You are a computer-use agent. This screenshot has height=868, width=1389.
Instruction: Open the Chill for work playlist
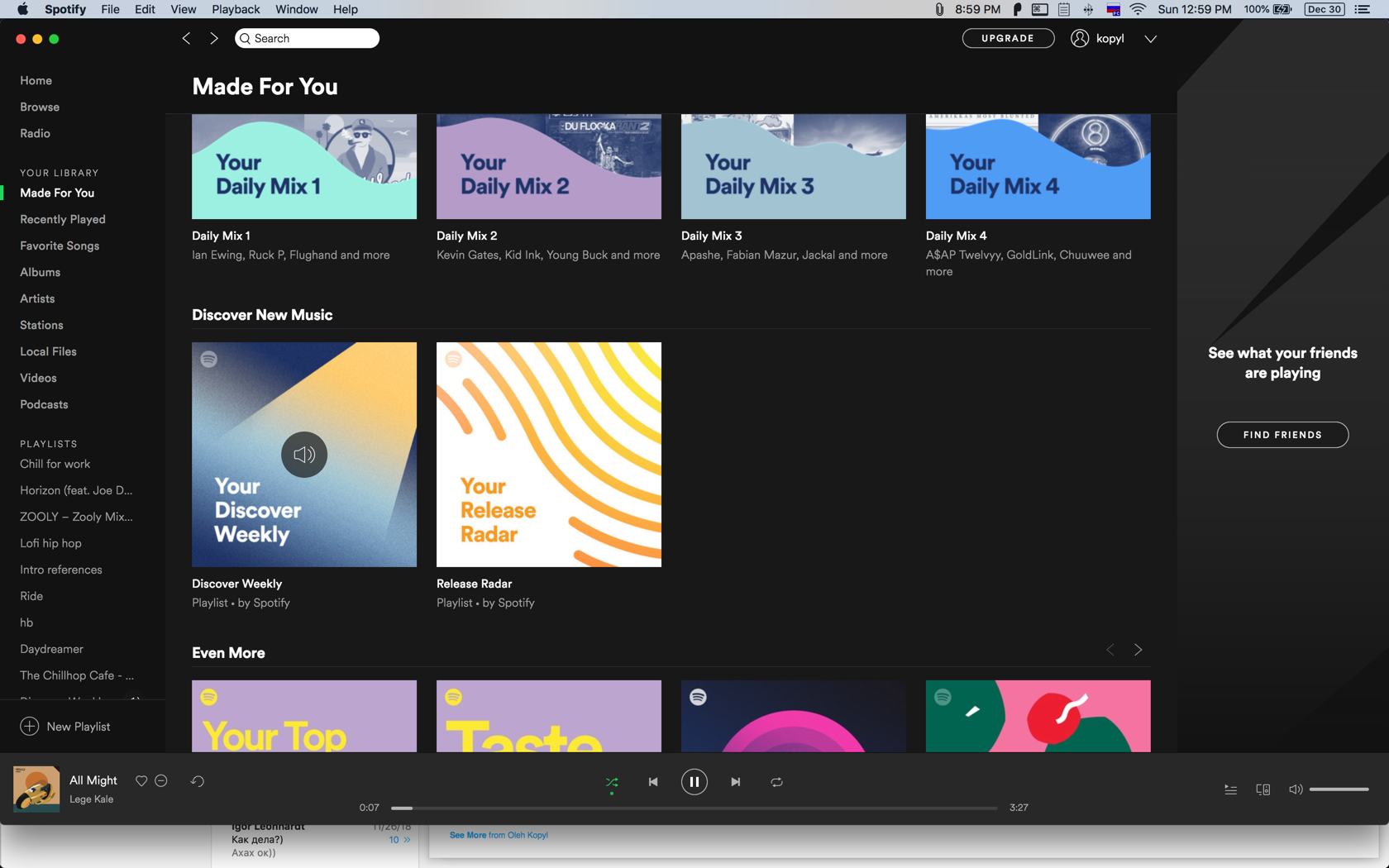pyautogui.click(x=55, y=464)
